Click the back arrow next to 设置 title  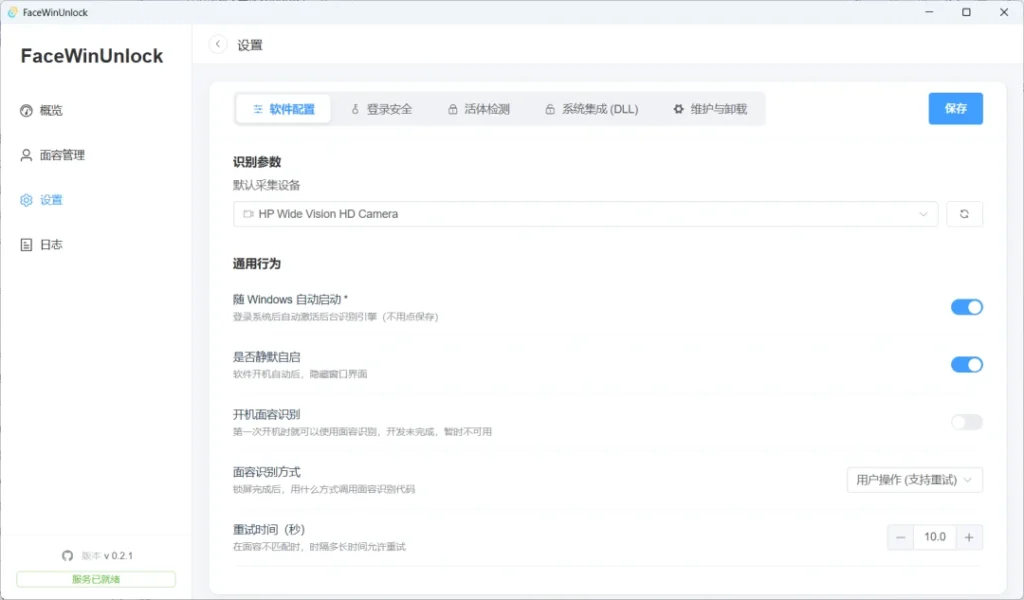217,44
